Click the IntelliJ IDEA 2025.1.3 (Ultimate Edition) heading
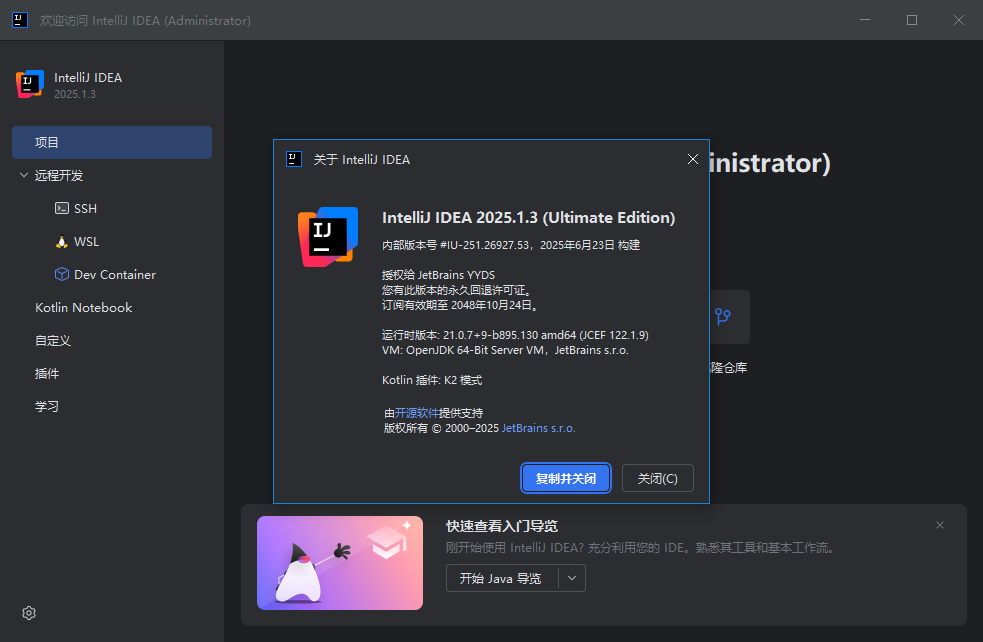The image size is (983, 642). pos(528,218)
